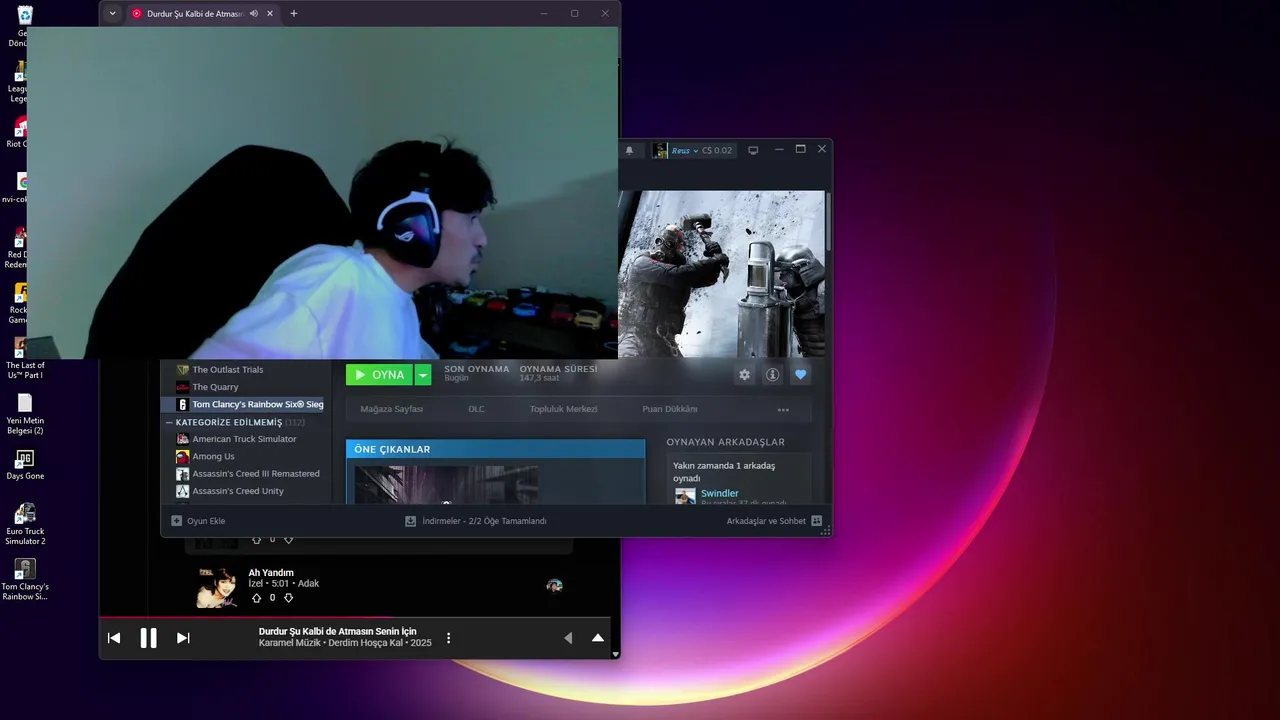Skip to the next track
Screen dimensions: 1280x720
(183, 638)
